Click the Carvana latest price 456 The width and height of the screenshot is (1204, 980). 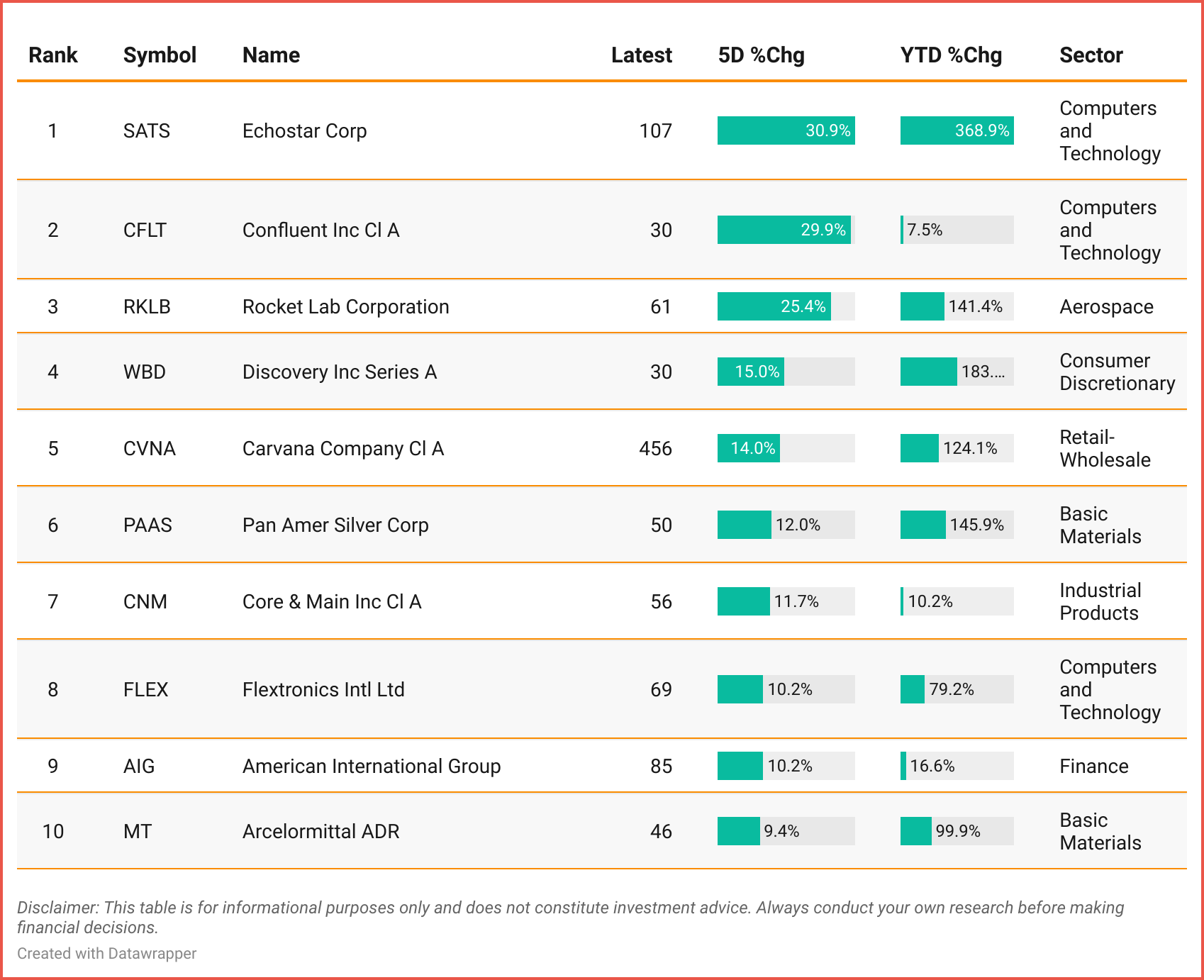point(654,449)
